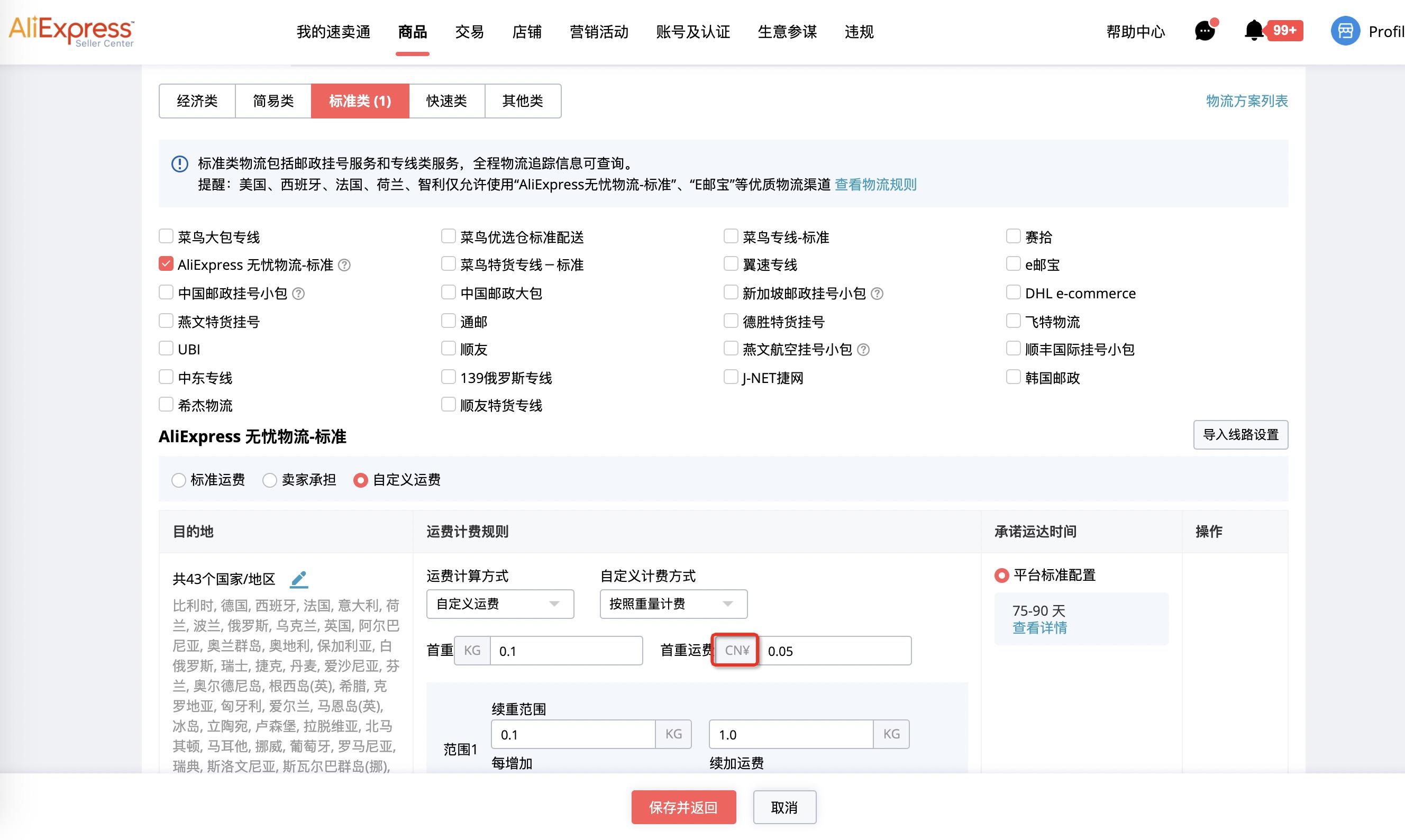Switch to the 快速类 tab
The height and width of the screenshot is (840, 1405).
446,101
